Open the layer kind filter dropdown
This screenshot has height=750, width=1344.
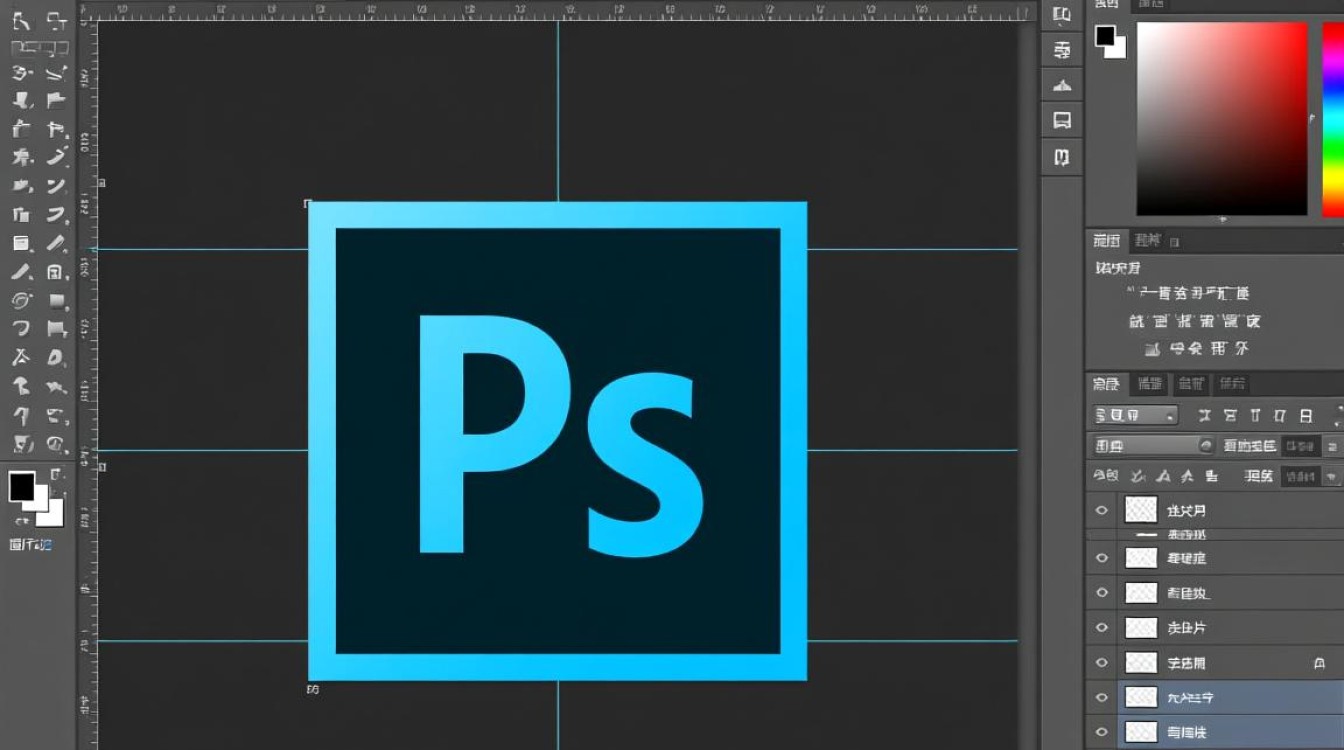pyautogui.click(x=1135, y=415)
